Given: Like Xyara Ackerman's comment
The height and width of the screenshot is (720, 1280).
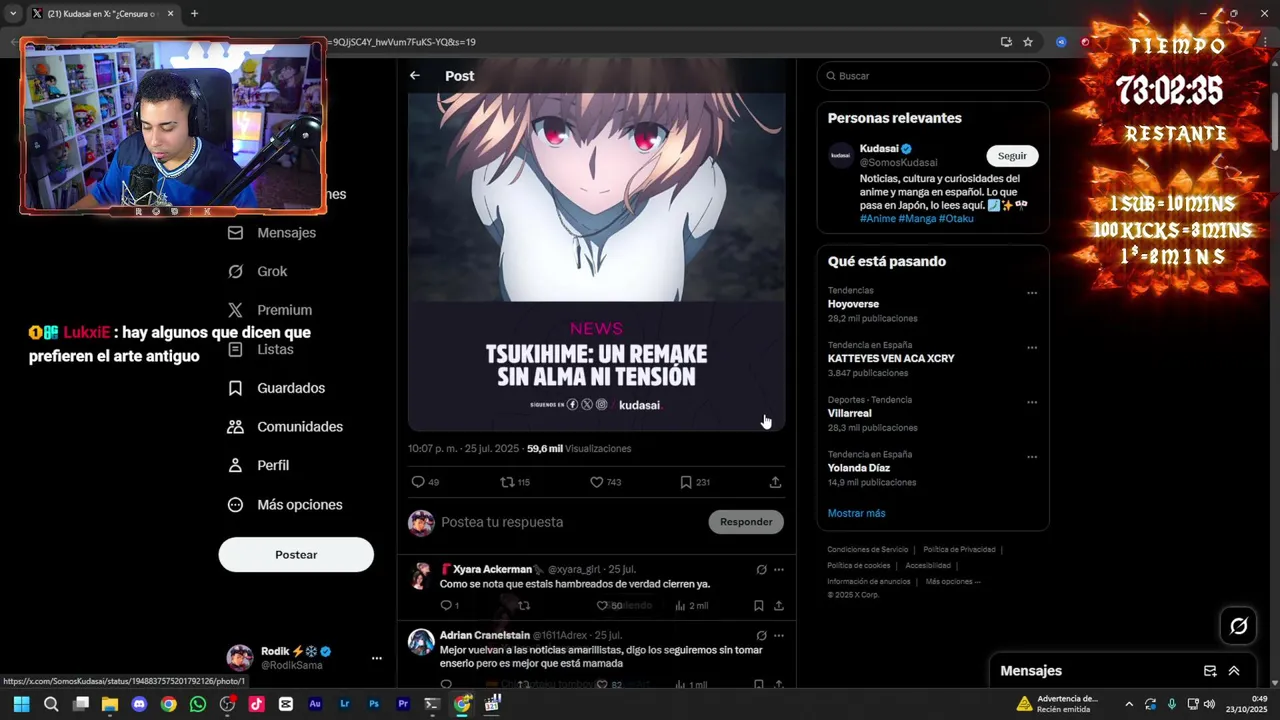Looking at the screenshot, I should click(609, 606).
